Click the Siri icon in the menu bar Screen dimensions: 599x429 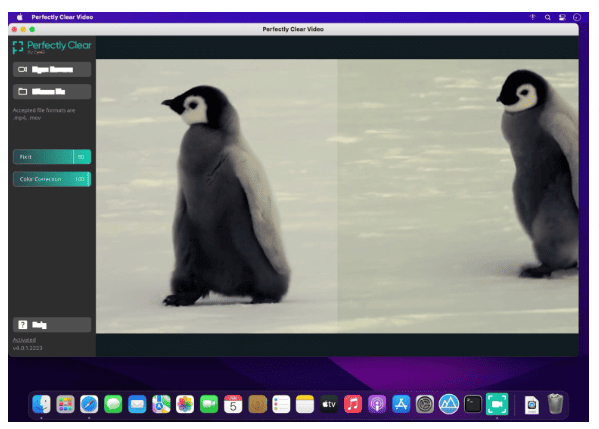[x=577, y=17]
